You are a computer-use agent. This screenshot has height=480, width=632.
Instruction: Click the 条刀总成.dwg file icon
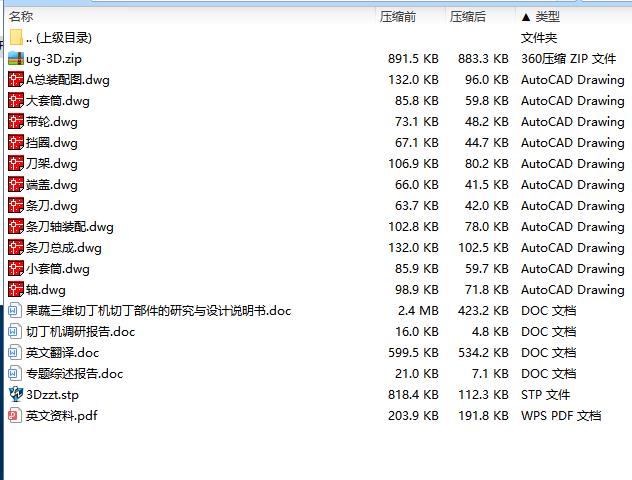pyautogui.click(x=16, y=247)
